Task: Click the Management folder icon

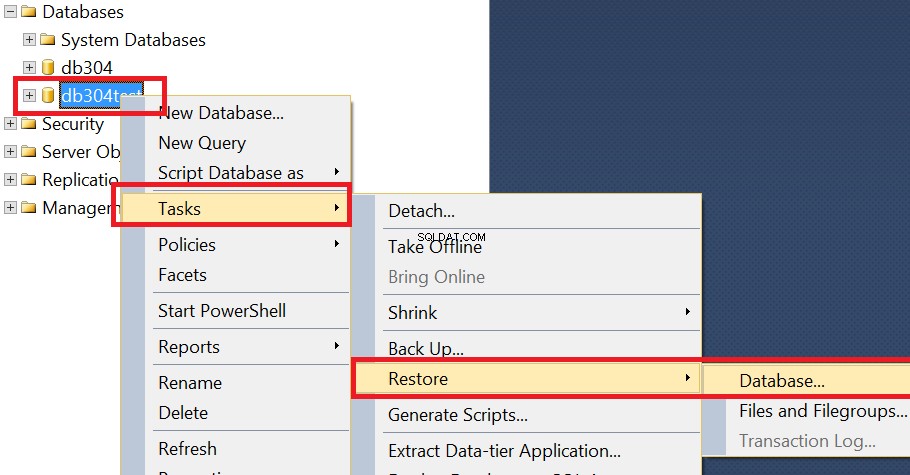Action: [x=28, y=207]
